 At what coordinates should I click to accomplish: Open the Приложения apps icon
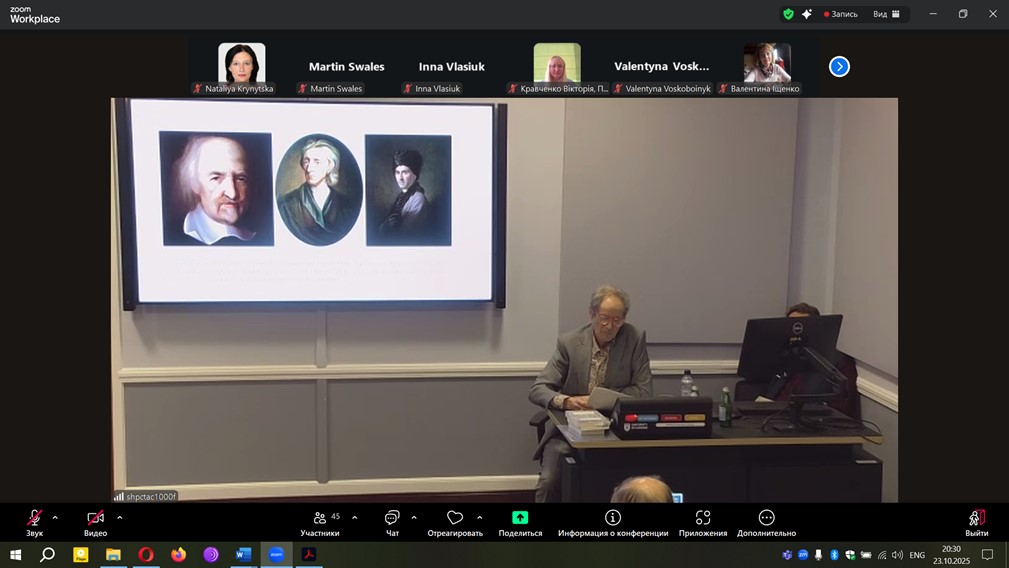(703, 522)
